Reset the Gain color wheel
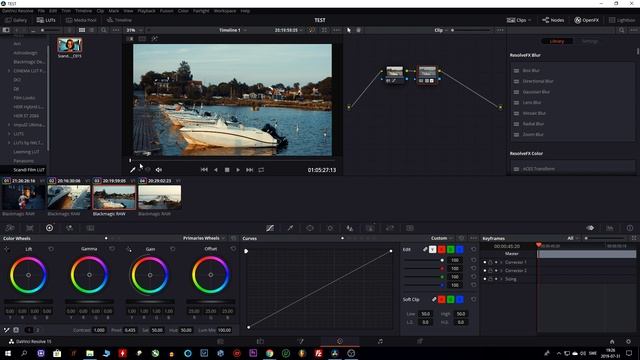Image resolution: width=640 pixels, height=360 pixels. pos(173,249)
